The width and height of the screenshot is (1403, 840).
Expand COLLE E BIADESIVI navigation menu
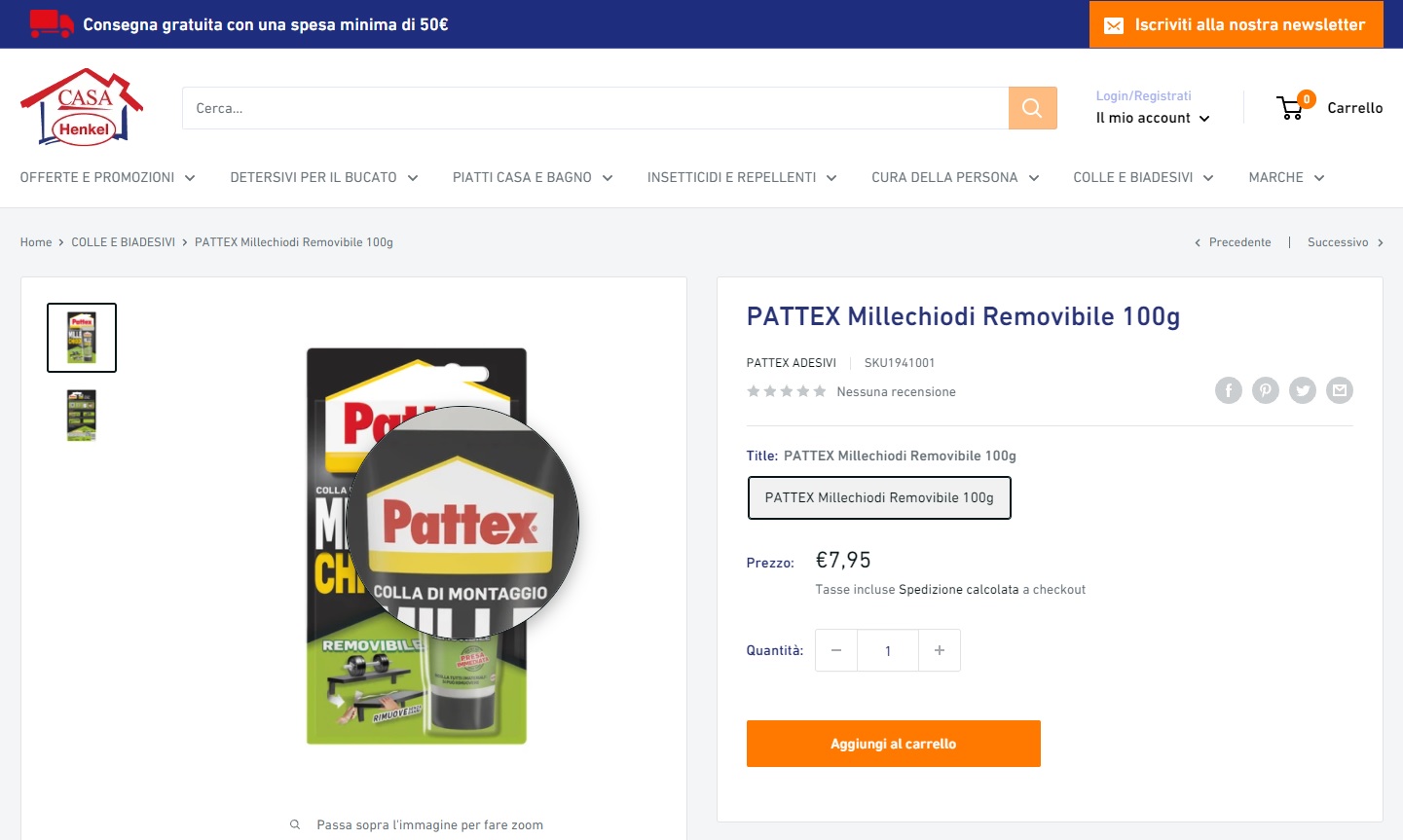1143,177
